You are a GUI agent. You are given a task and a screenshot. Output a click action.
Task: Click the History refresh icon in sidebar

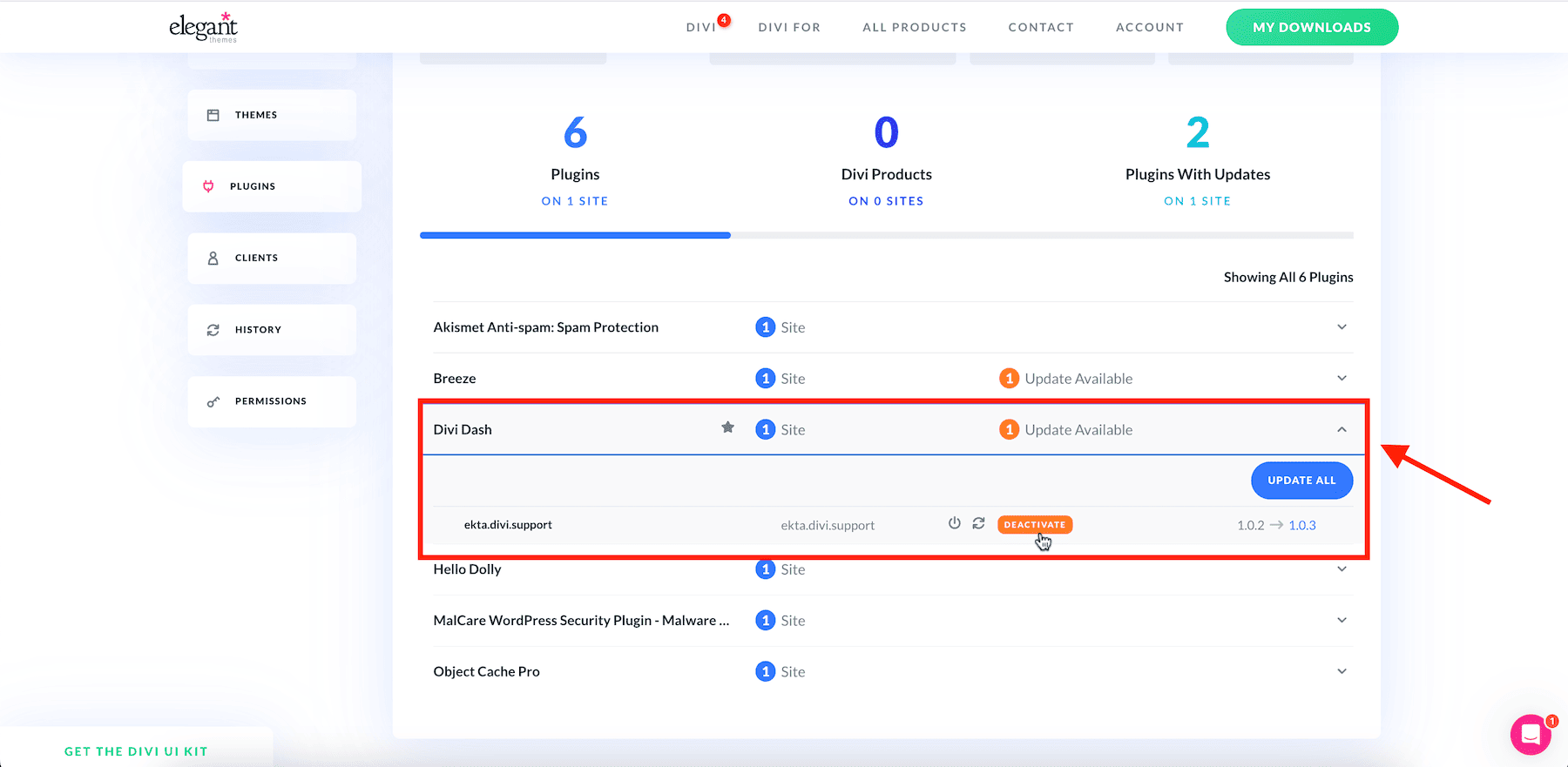(213, 330)
